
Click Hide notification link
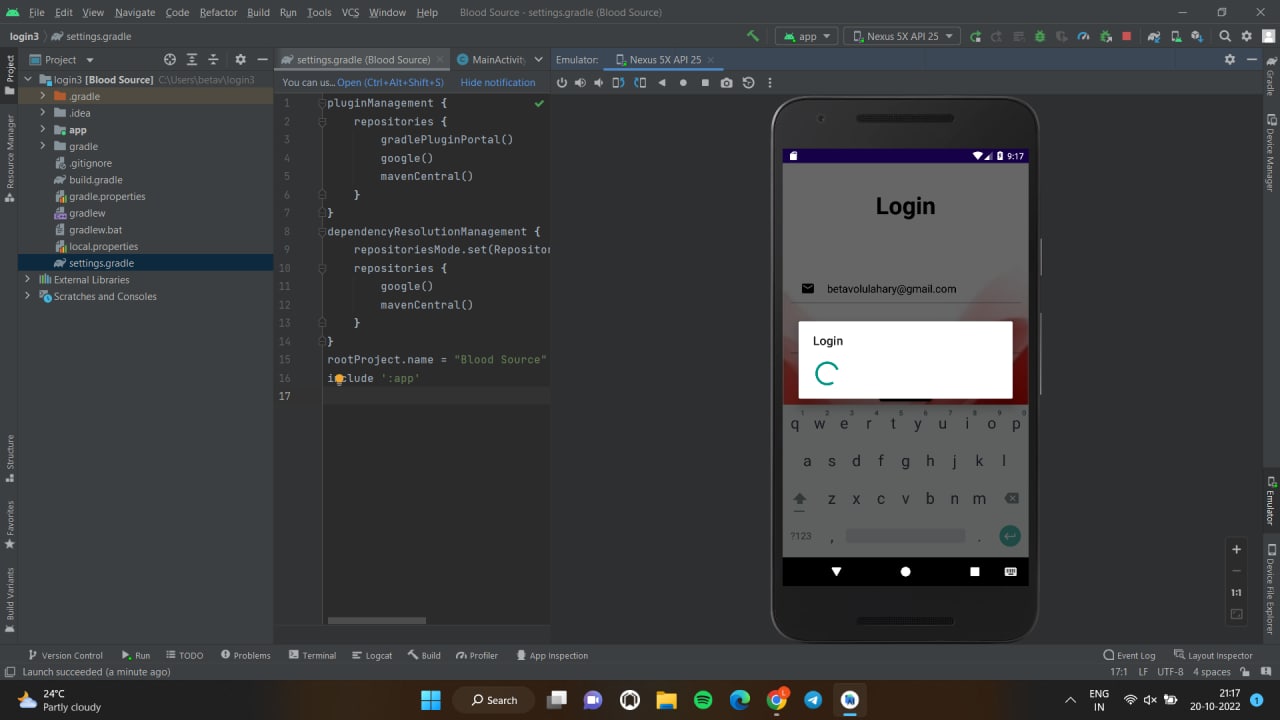pyautogui.click(x=498, y=83)
